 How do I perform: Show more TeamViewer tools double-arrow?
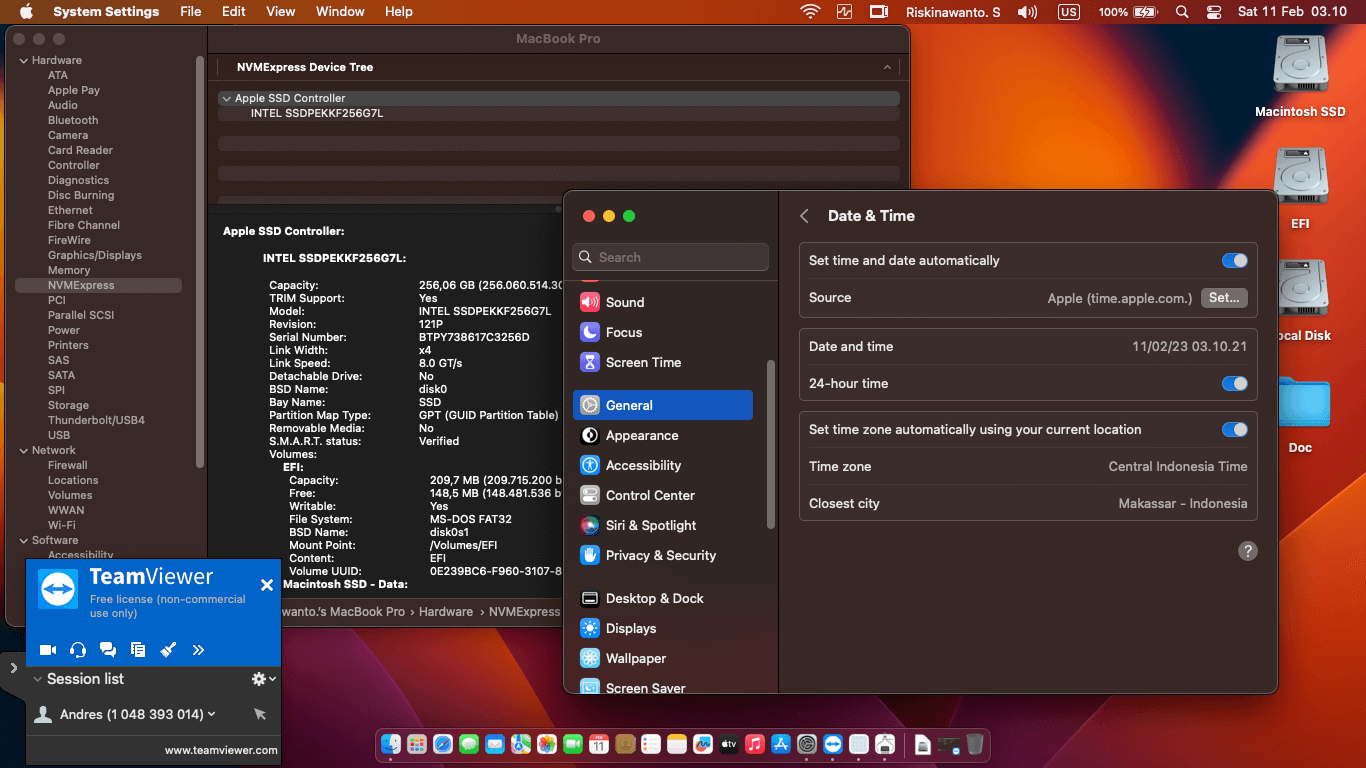pyautogui.click(x=198, y=650)
